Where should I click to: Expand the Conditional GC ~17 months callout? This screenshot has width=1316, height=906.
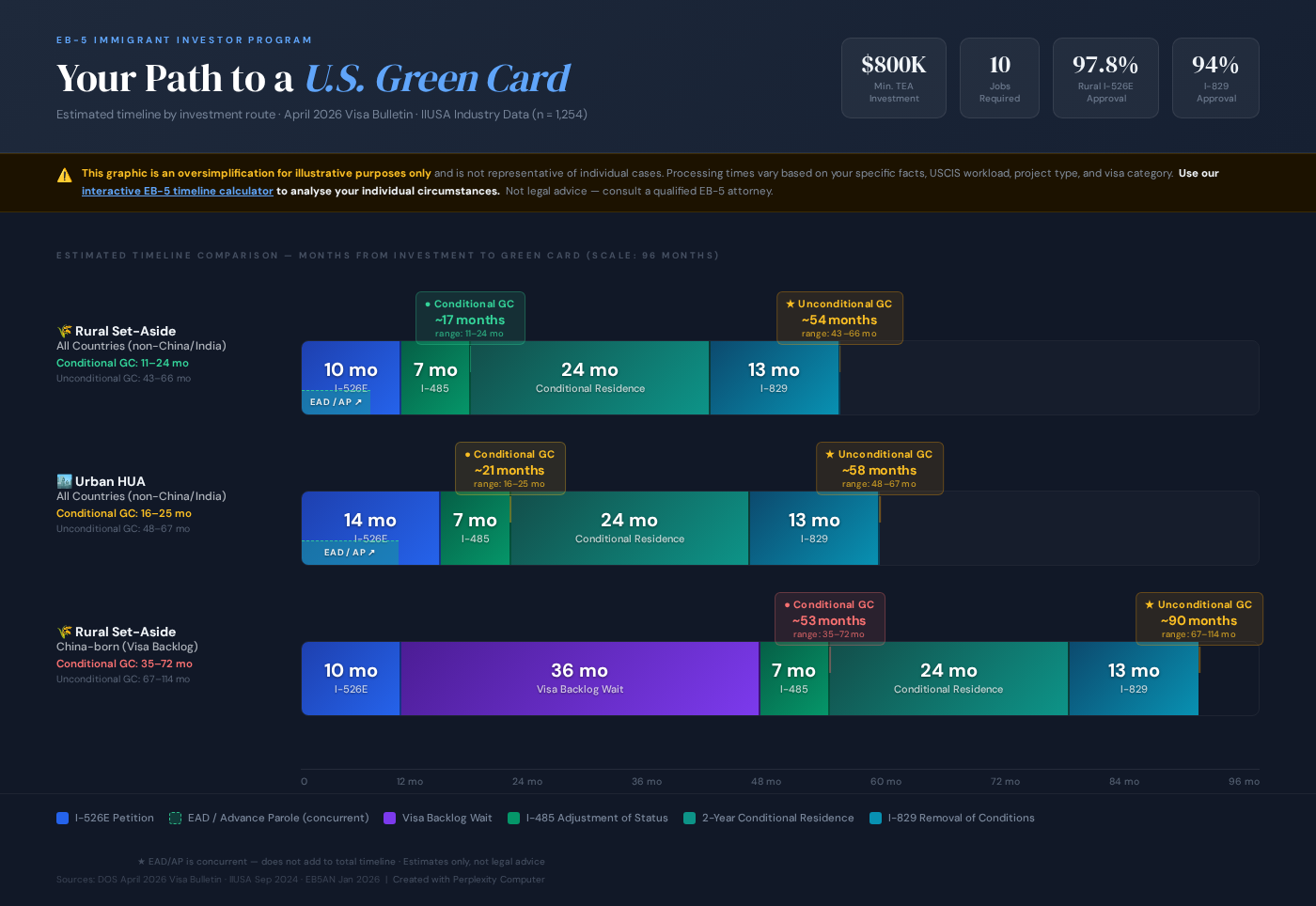point(470,318)
